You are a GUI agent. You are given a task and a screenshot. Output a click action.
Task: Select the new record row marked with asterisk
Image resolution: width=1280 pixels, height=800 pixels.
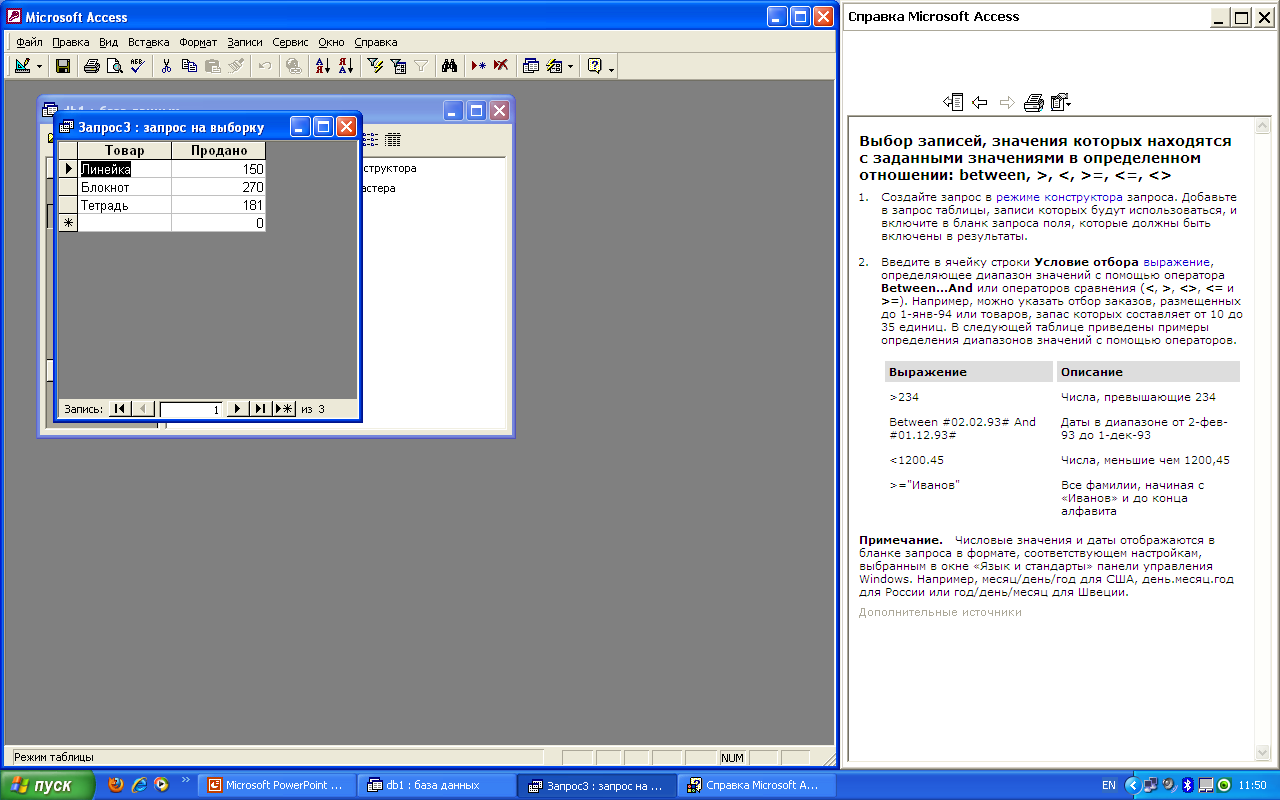(68, 223)
